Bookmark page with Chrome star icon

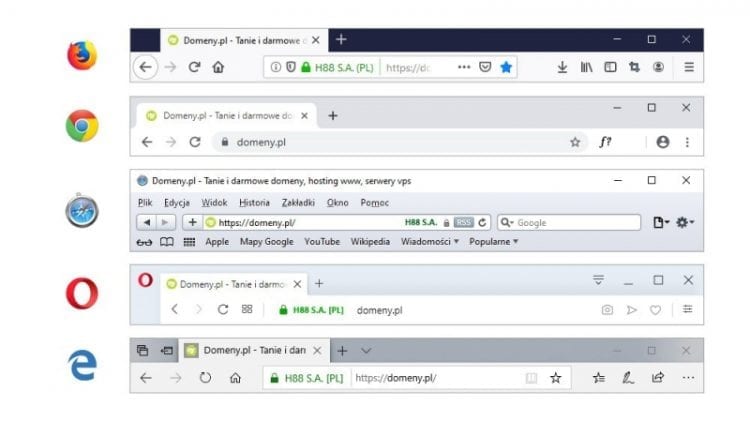[575, 142]
